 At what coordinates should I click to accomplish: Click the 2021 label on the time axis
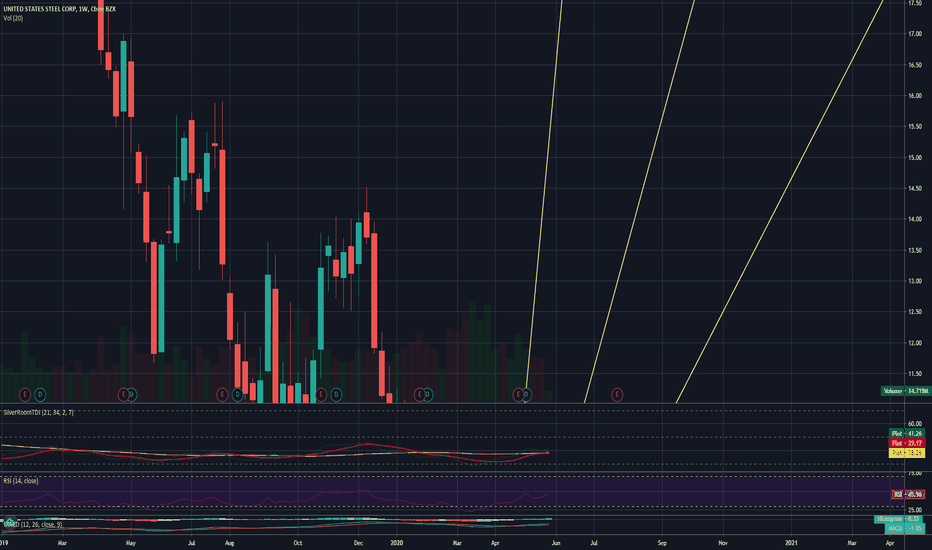click(791, 543)
